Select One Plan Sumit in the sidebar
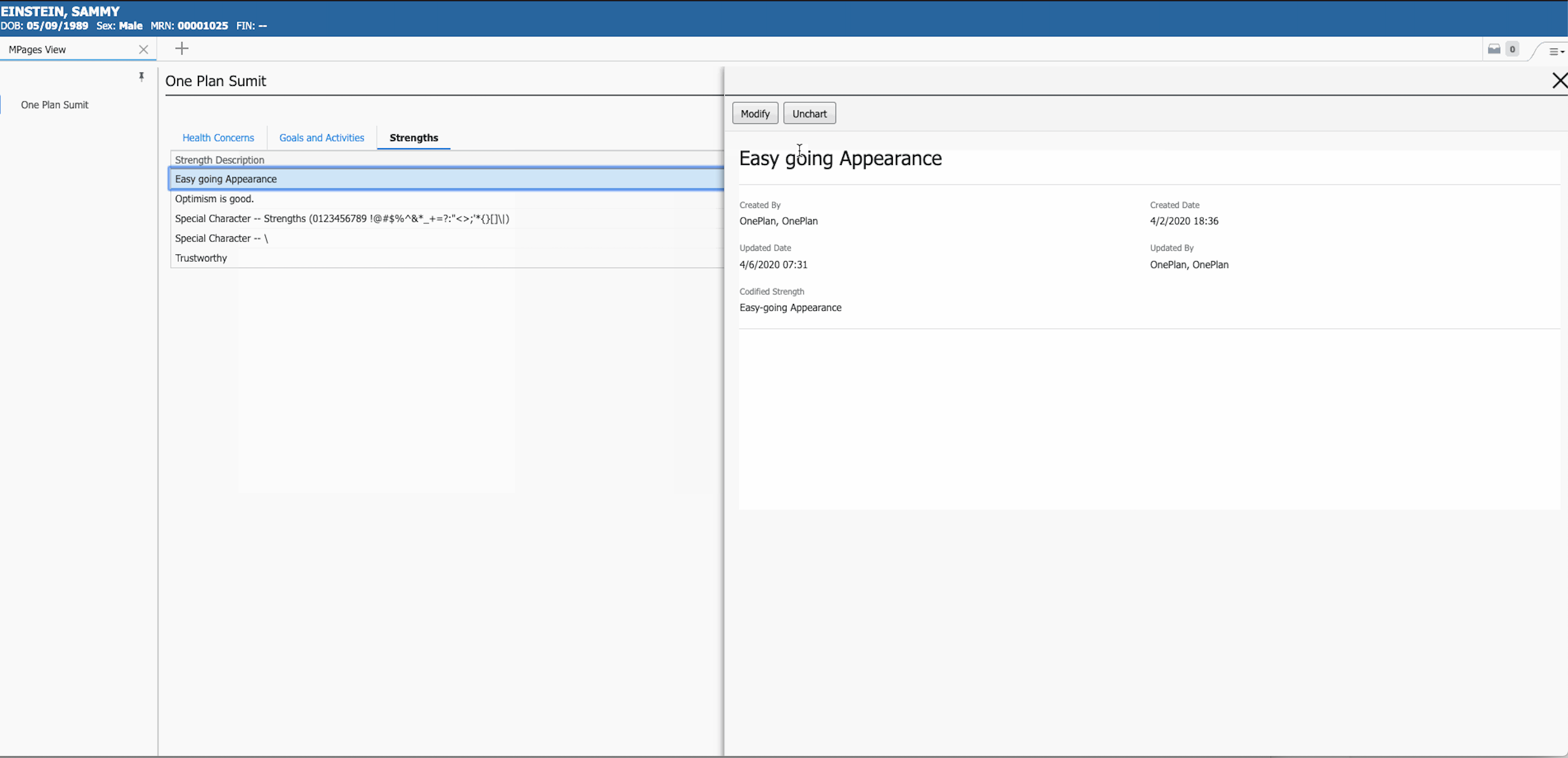This screenshot has height=758, width=1568. click(x=54, y=105)
